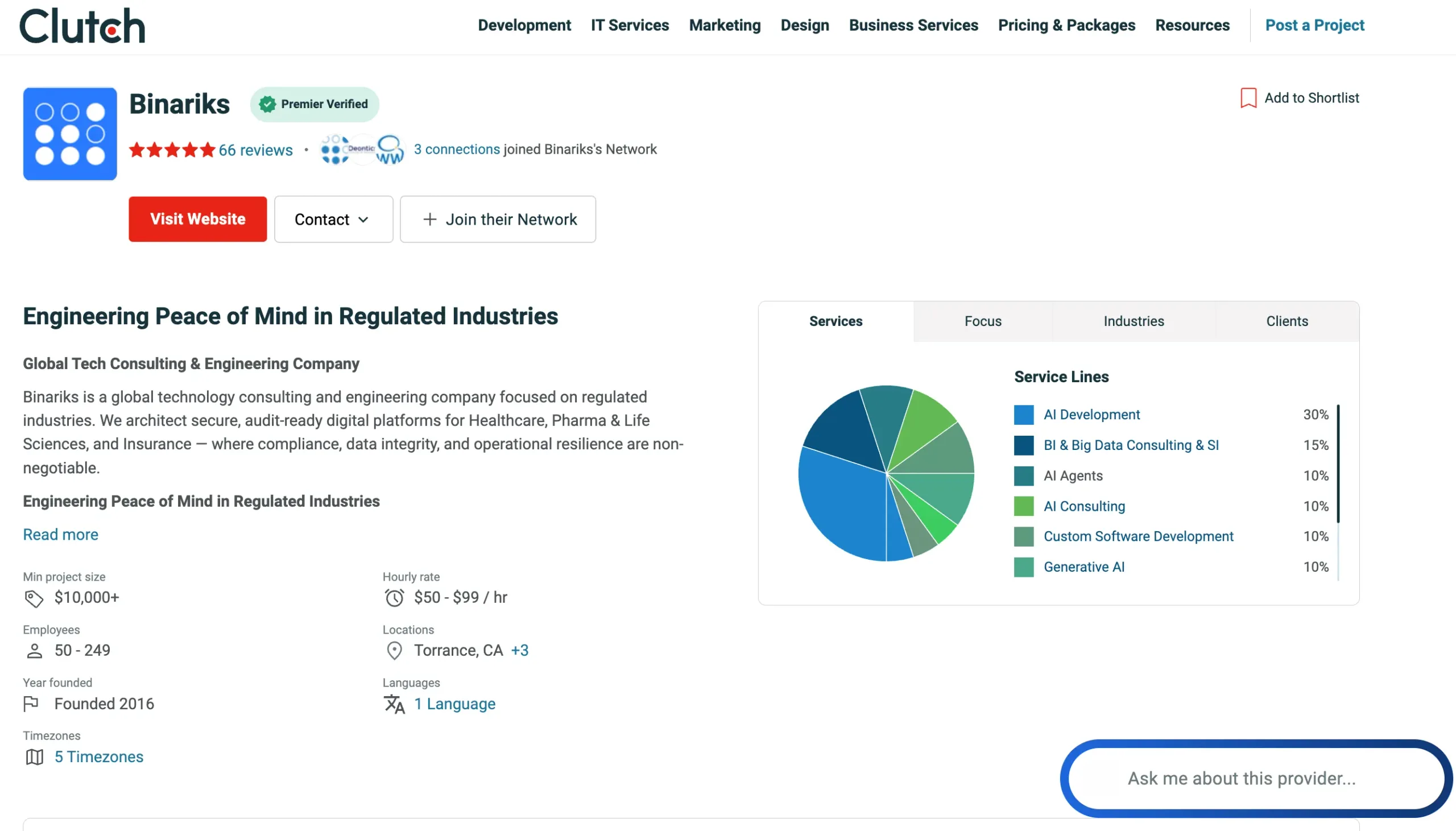Open the Contact dropdown
The height and width of the screenshot is (831, 1456).
333,219
